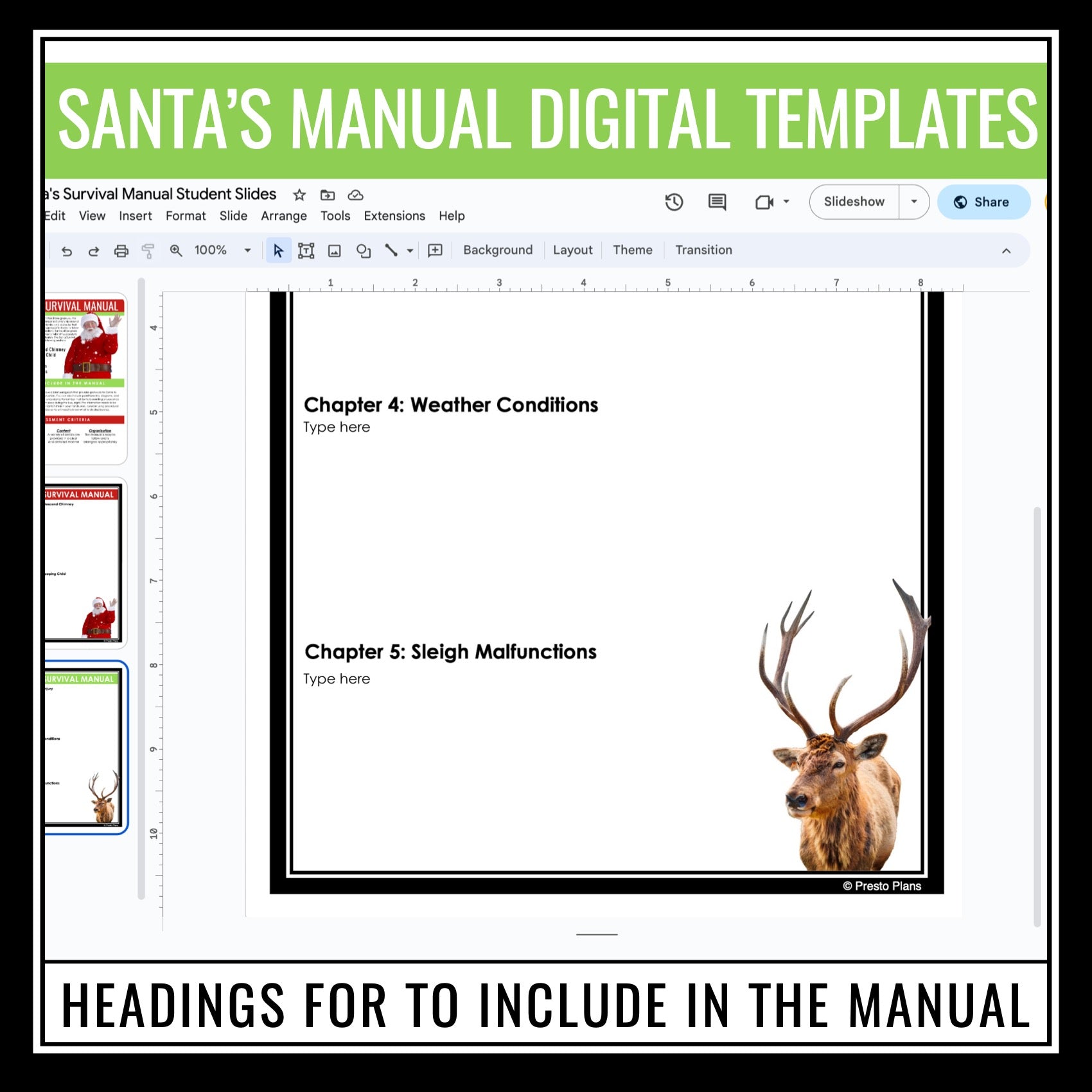Click the Paint format roller icon
This screenshot has width=1092, height=1092.
pos(148,251)
